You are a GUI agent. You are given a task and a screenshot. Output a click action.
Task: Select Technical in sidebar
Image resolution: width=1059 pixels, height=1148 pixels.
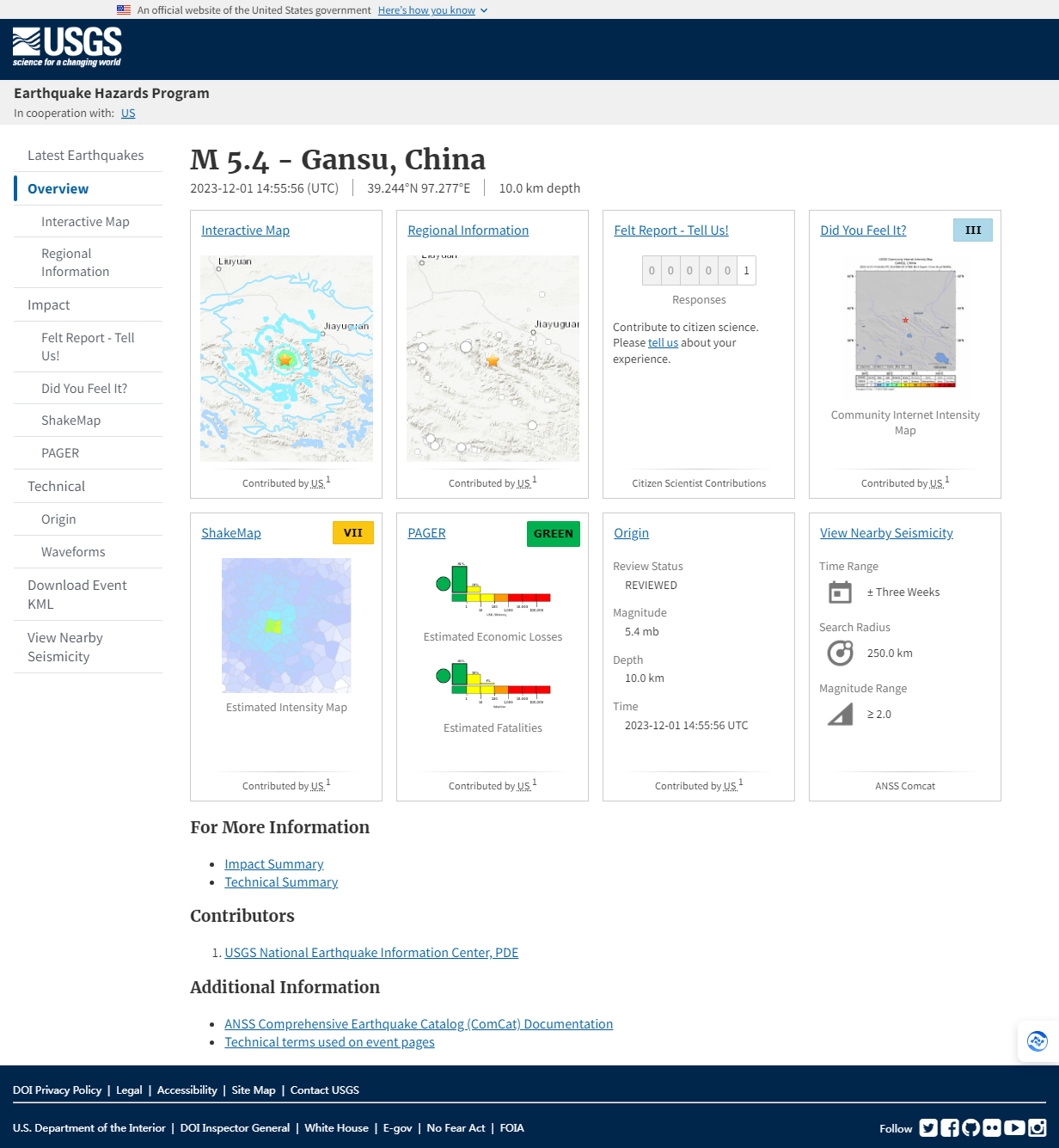(x=57, y=486)
